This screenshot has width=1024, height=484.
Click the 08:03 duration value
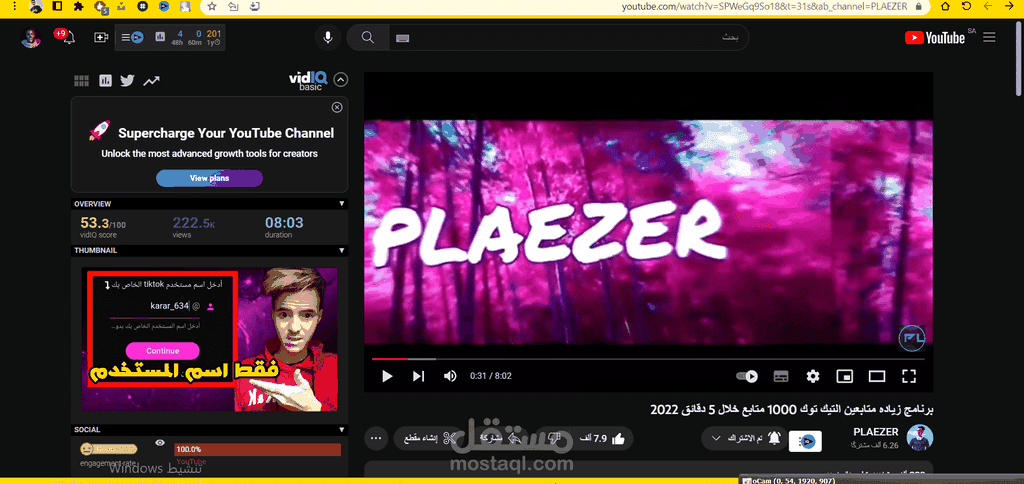pyautogui.click(x=284, y=223)
